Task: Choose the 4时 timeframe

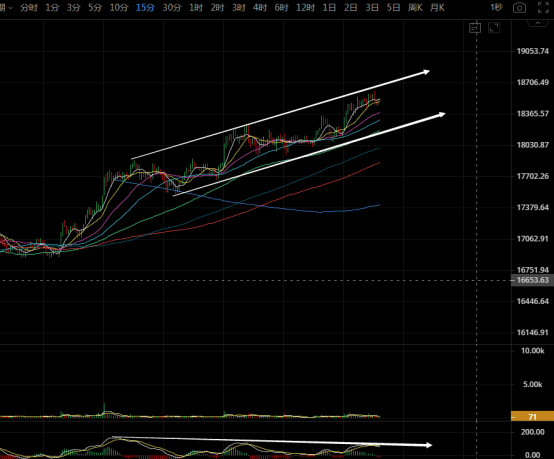Action: tap(260, 7)
